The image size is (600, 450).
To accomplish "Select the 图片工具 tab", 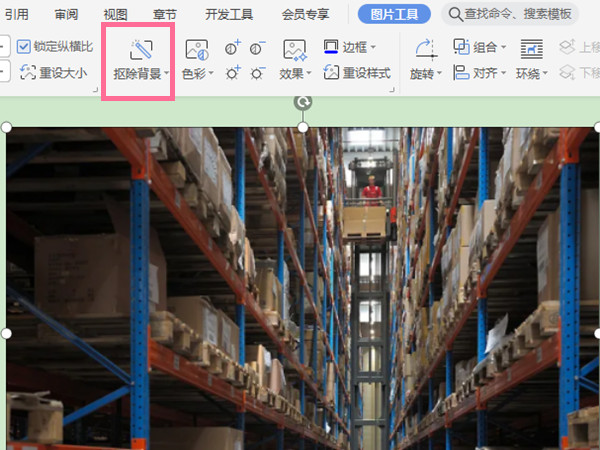I will pos(394,15).
